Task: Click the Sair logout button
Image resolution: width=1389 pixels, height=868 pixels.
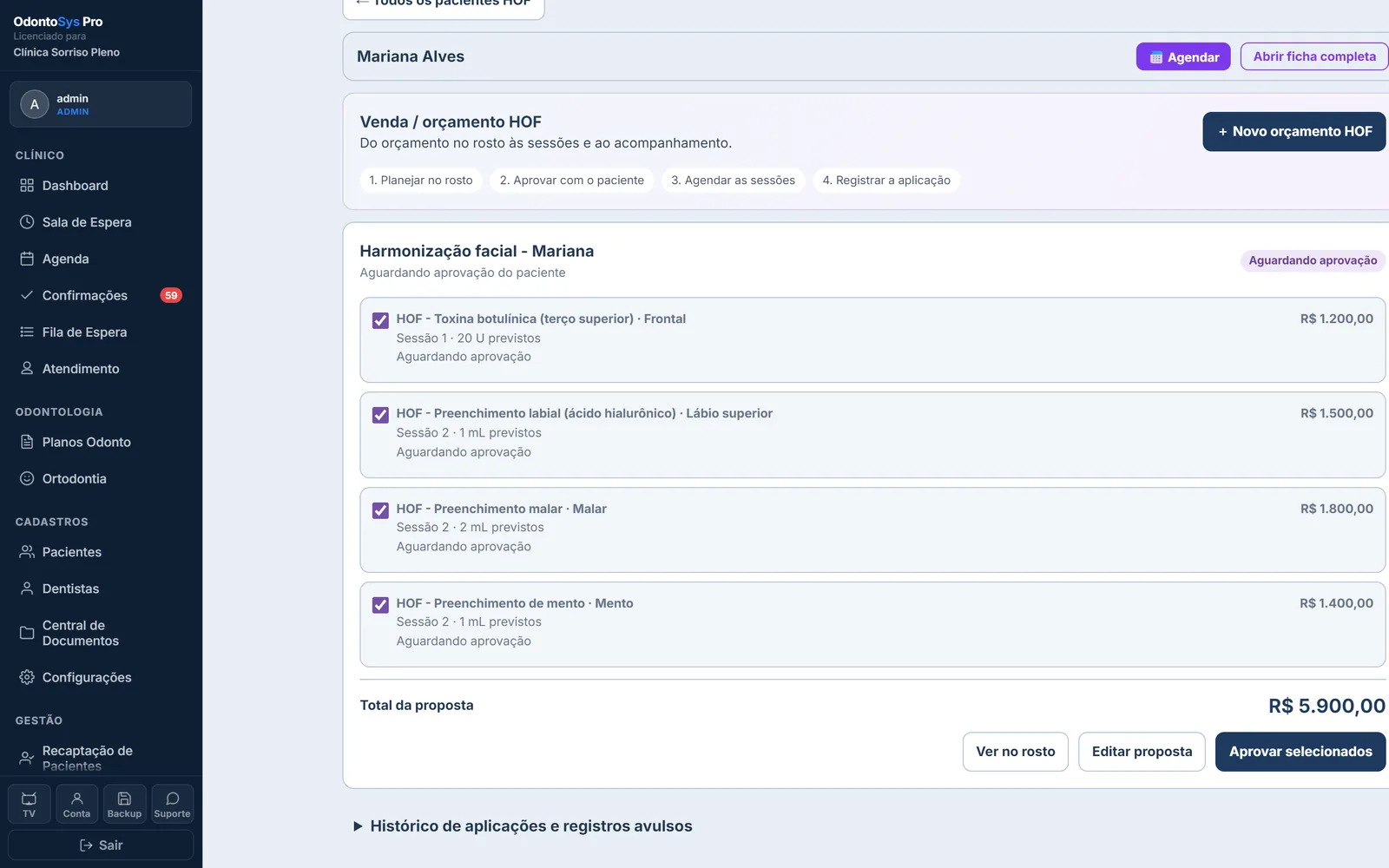Action: click(101, 845)
